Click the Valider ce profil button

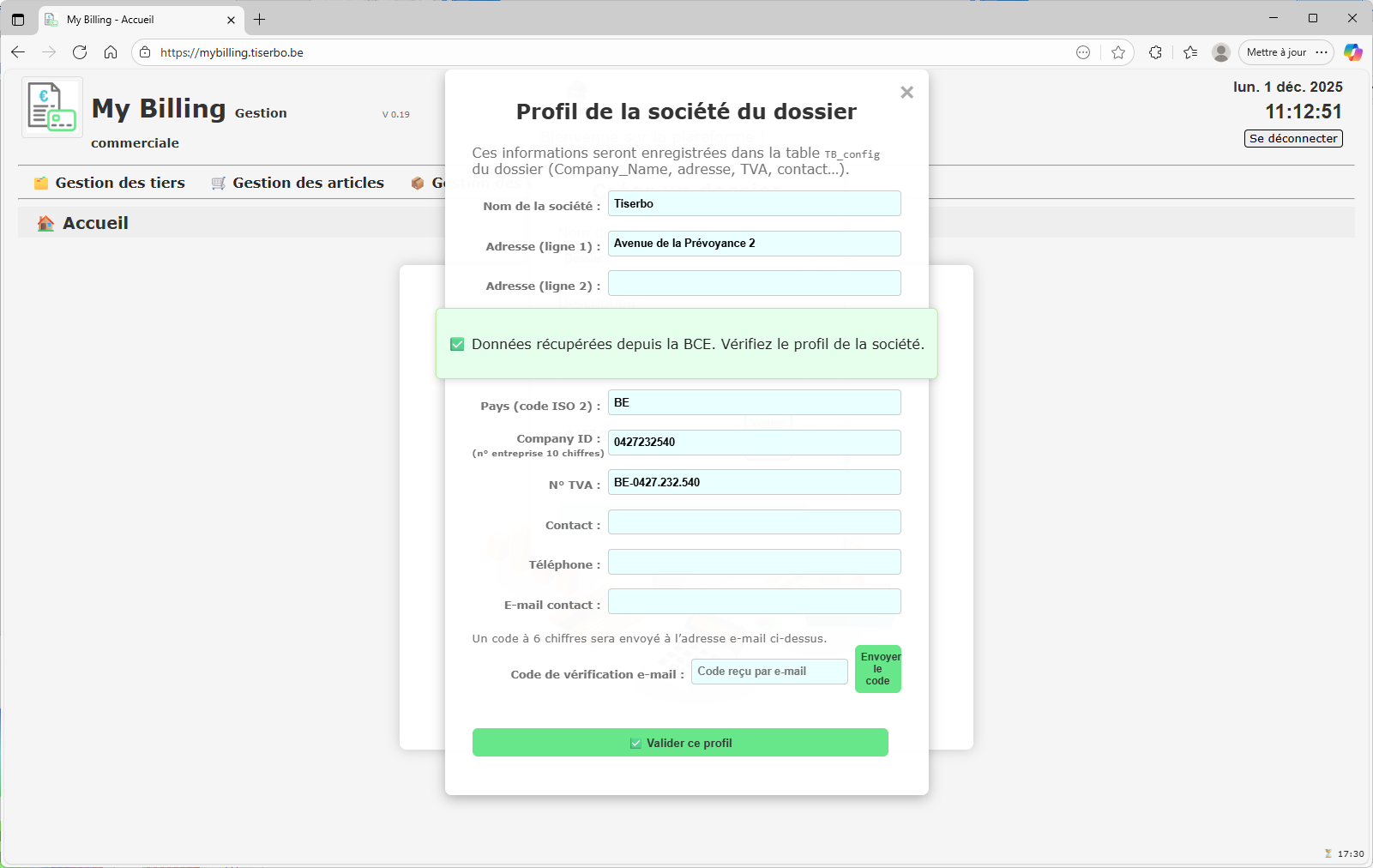click(x=680, y=742)
